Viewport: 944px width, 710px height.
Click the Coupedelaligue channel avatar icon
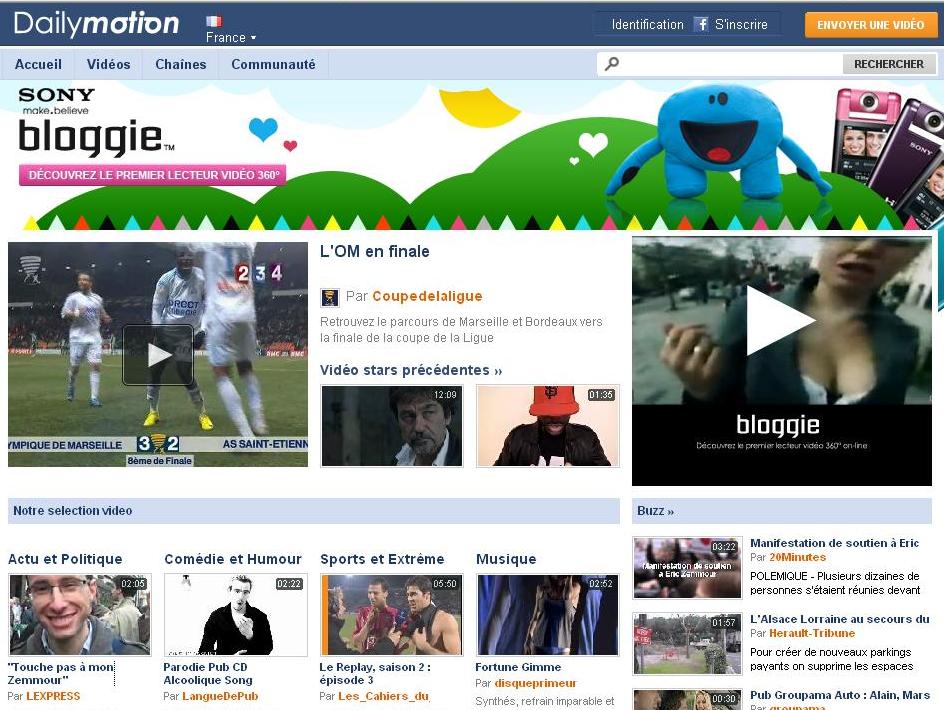click(x=330, y=297)
